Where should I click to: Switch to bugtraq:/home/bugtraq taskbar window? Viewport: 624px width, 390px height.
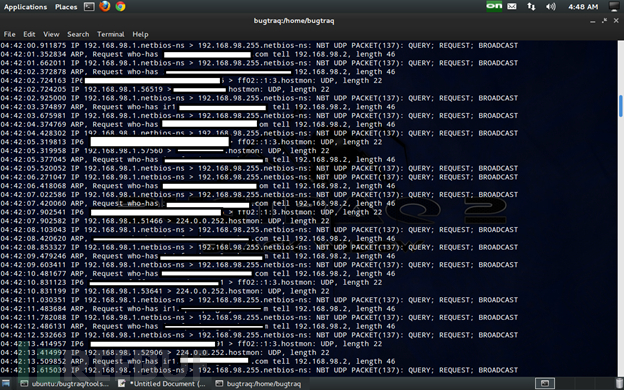point(259,384)
